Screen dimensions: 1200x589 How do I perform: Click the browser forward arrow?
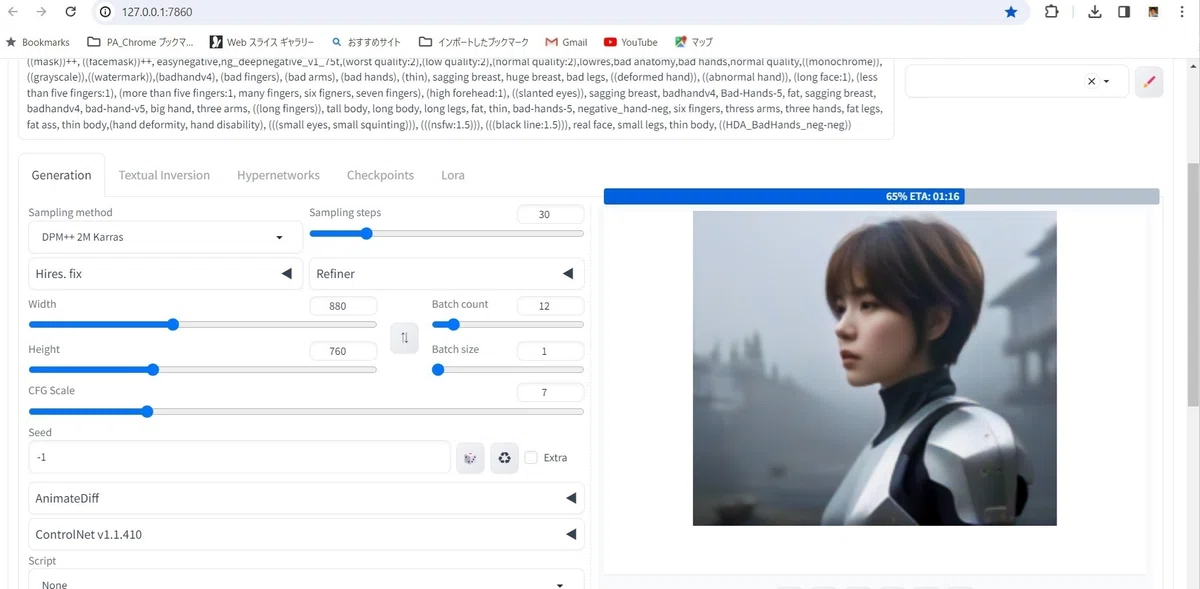click(41, 12)
